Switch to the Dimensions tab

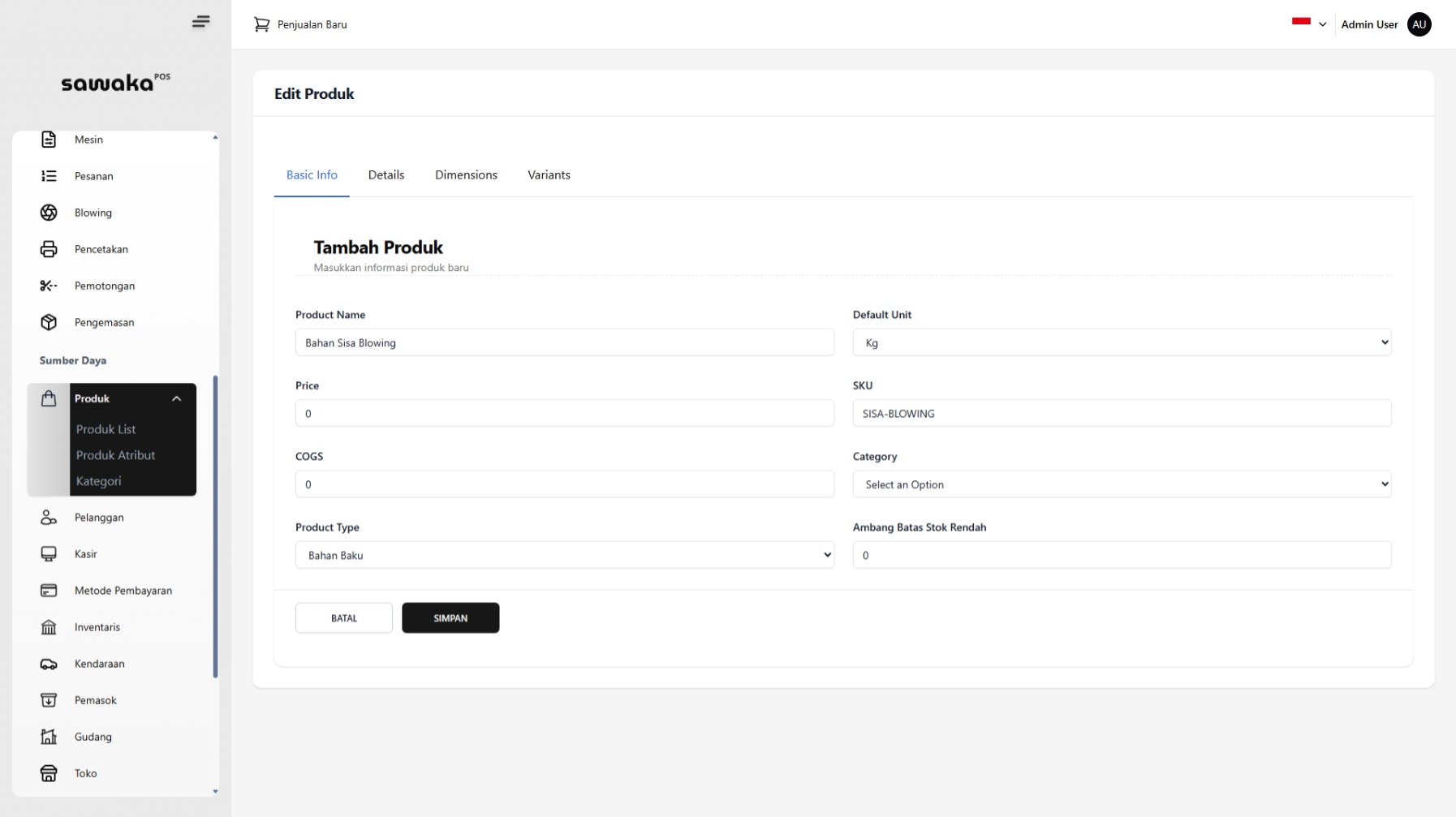[x=466, y=174]
